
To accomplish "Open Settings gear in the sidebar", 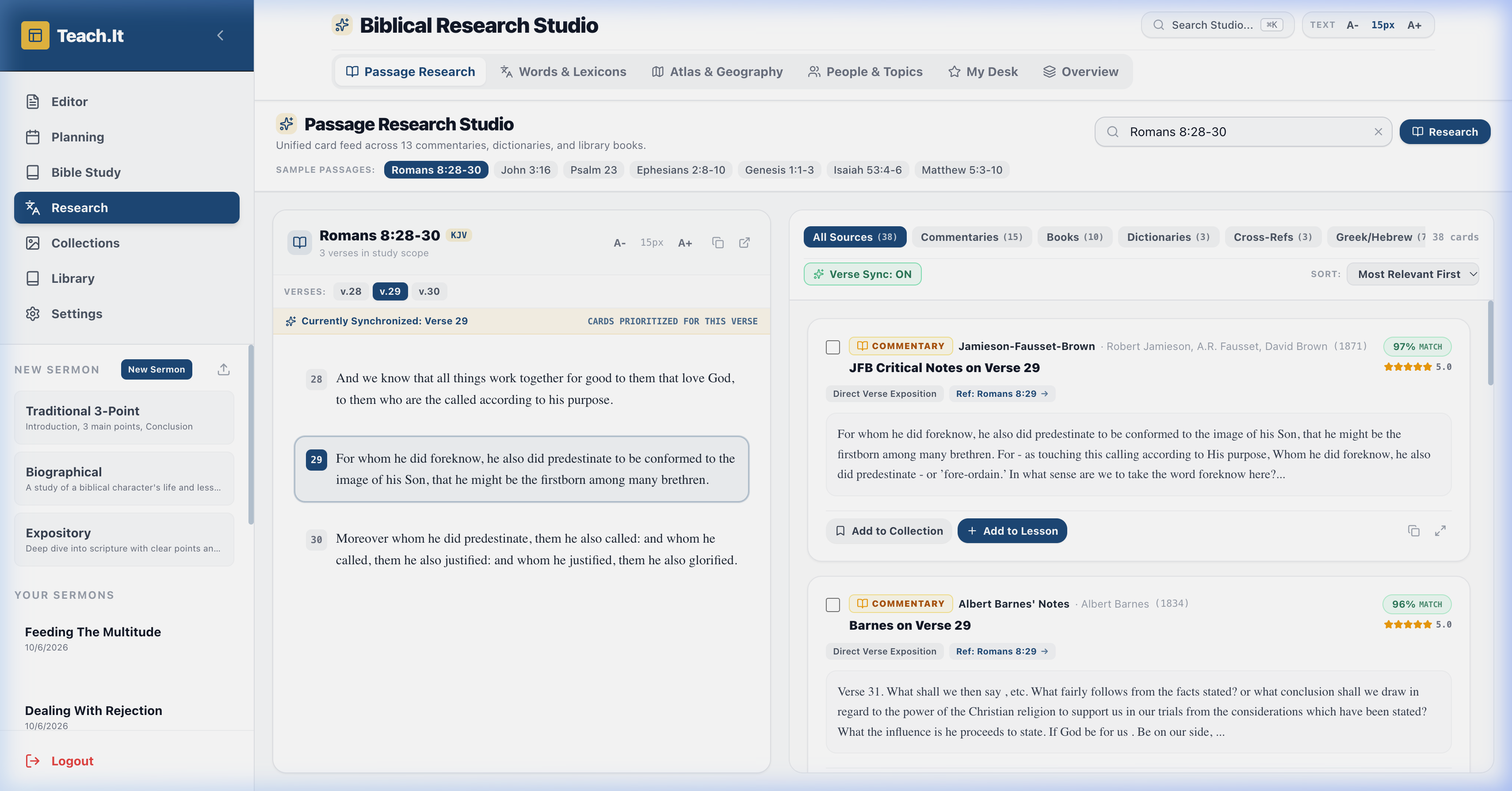I will [x=33, y=313].
